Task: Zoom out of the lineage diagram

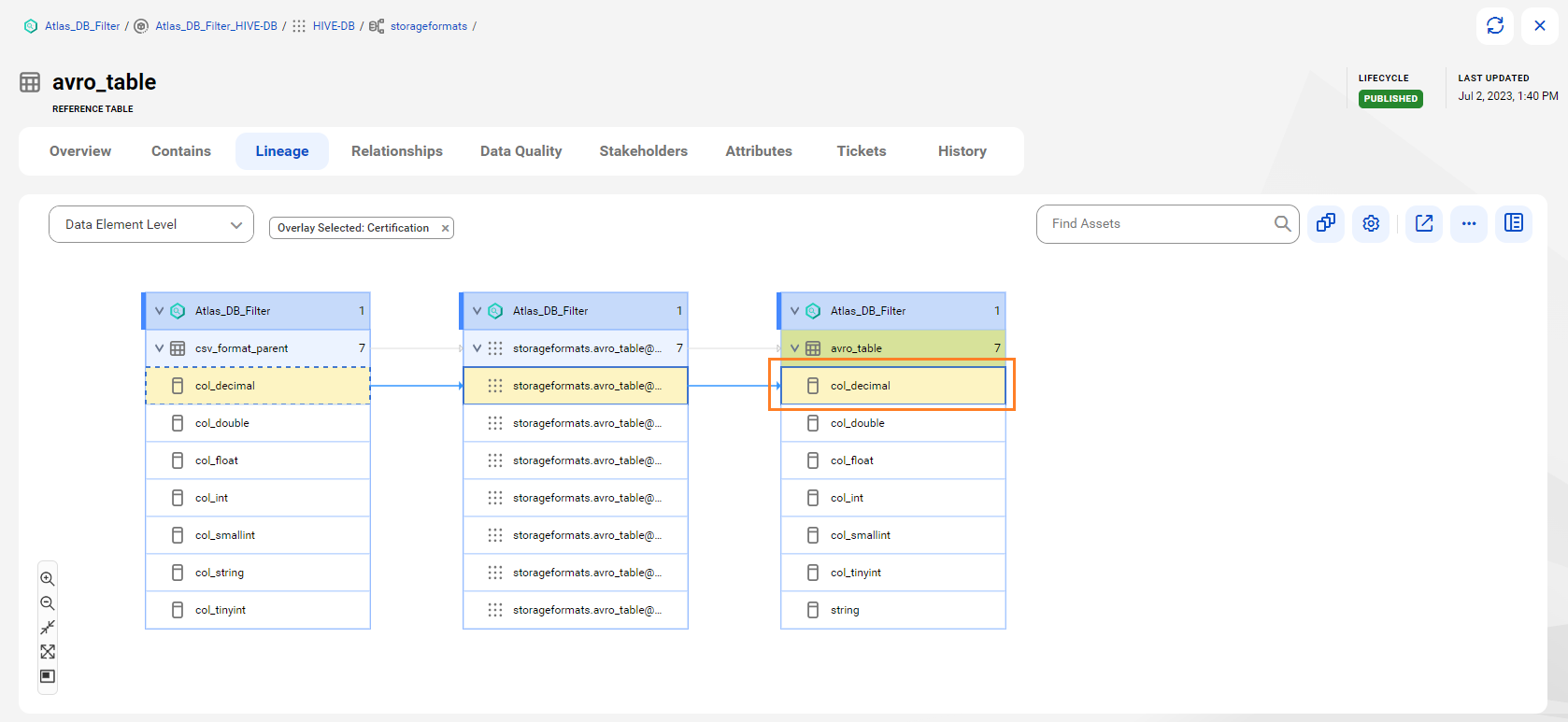Action: pyautogui.click(x=48, y=603)
